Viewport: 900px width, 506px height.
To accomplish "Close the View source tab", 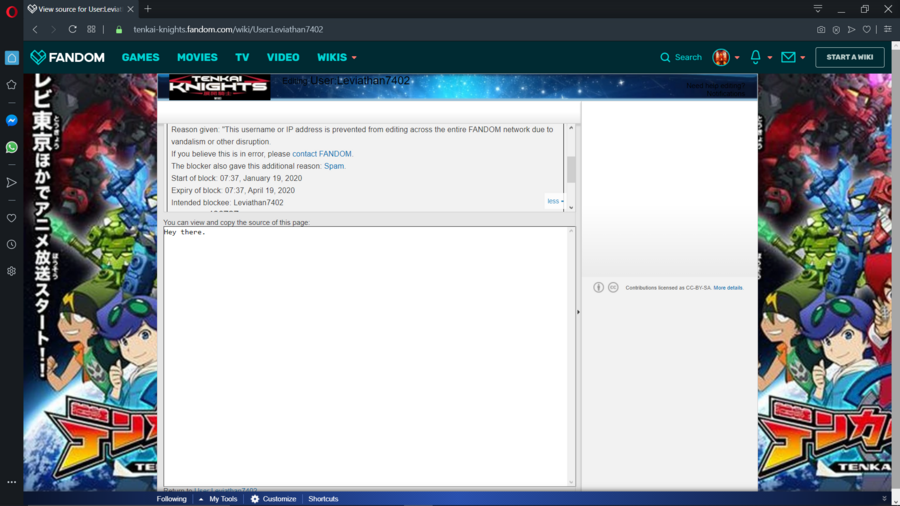I will click(130, 9).
